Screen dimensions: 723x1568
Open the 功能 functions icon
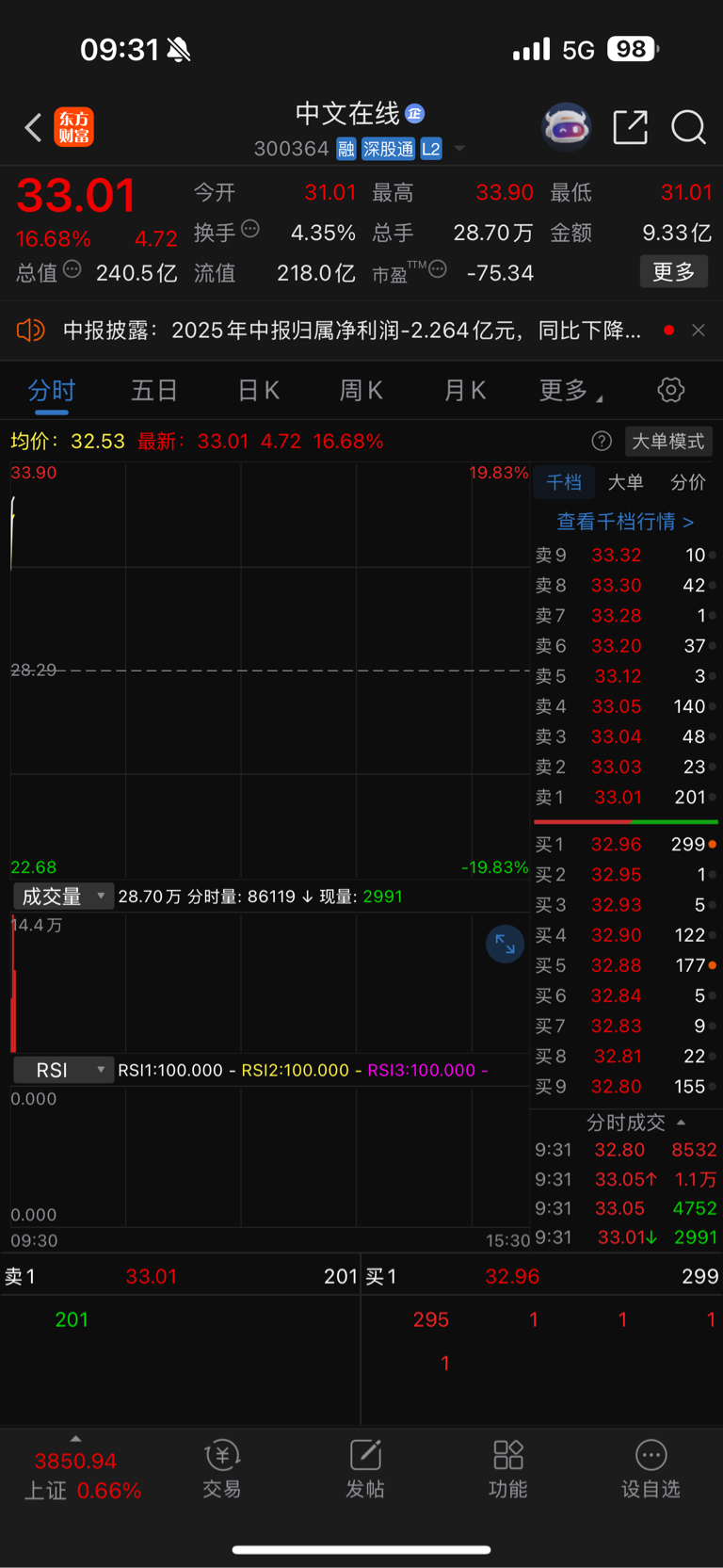coord(508,1469)
